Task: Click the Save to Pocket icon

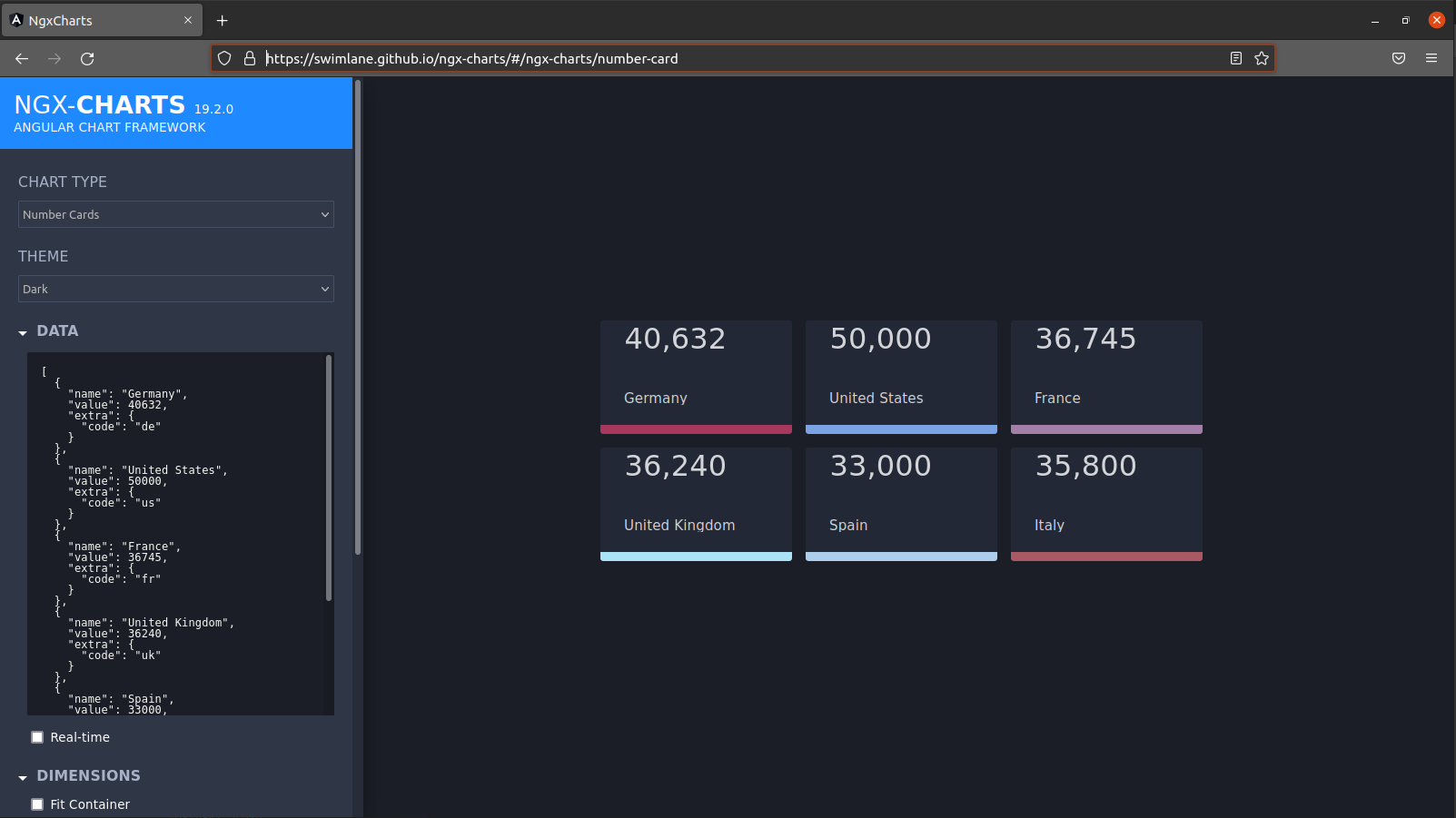Action: click(x=1398, y=58)
